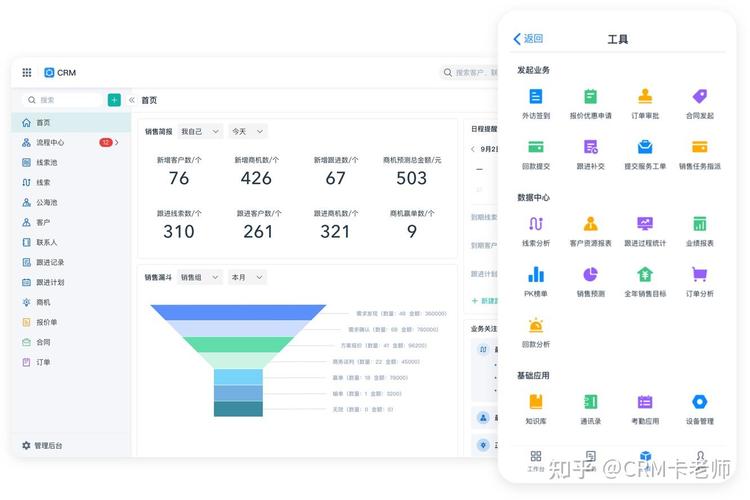Open the 我自己 dropdown in 销售简报
750x500 pixels.
click(x=199, y=131)
